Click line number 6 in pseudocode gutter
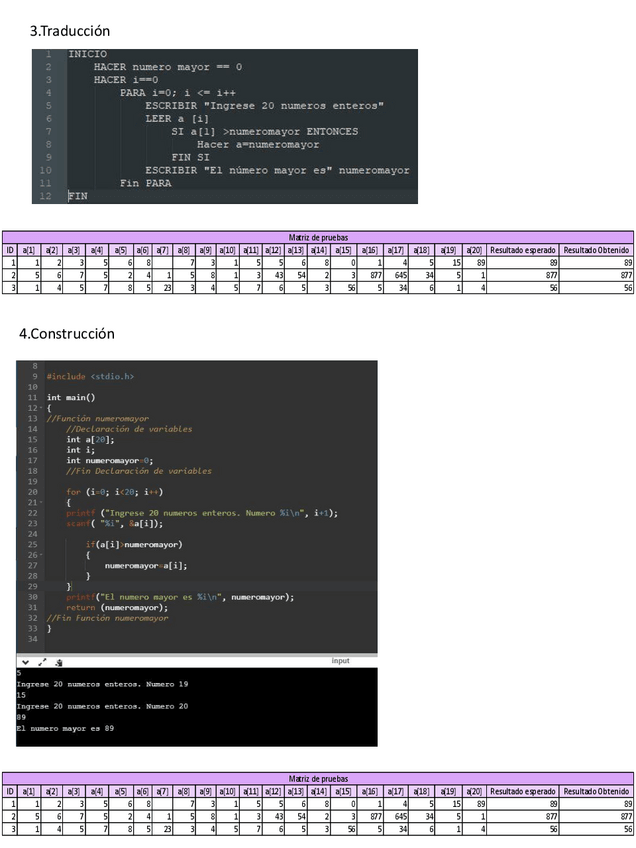 tap(48, 119)
